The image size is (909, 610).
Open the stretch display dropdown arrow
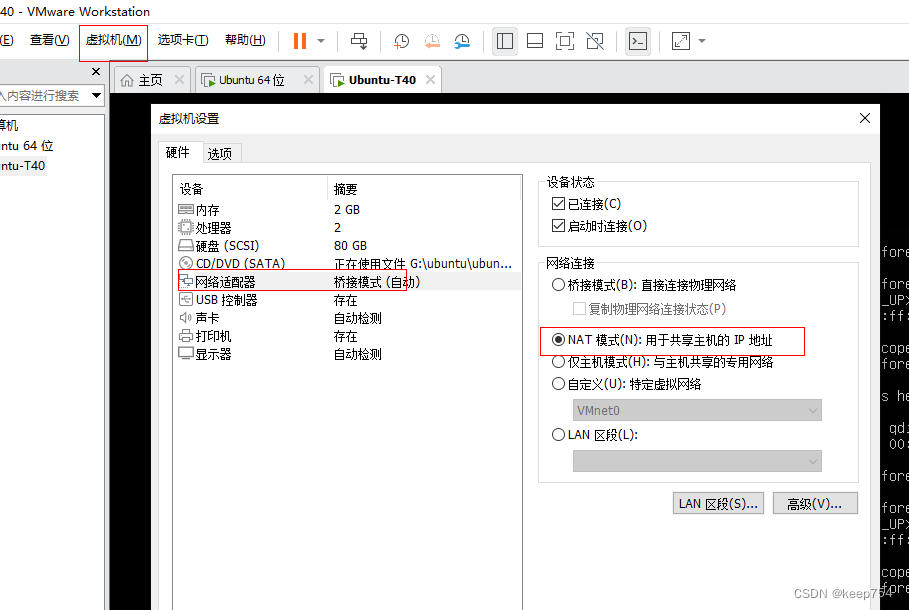pos(702,41)
